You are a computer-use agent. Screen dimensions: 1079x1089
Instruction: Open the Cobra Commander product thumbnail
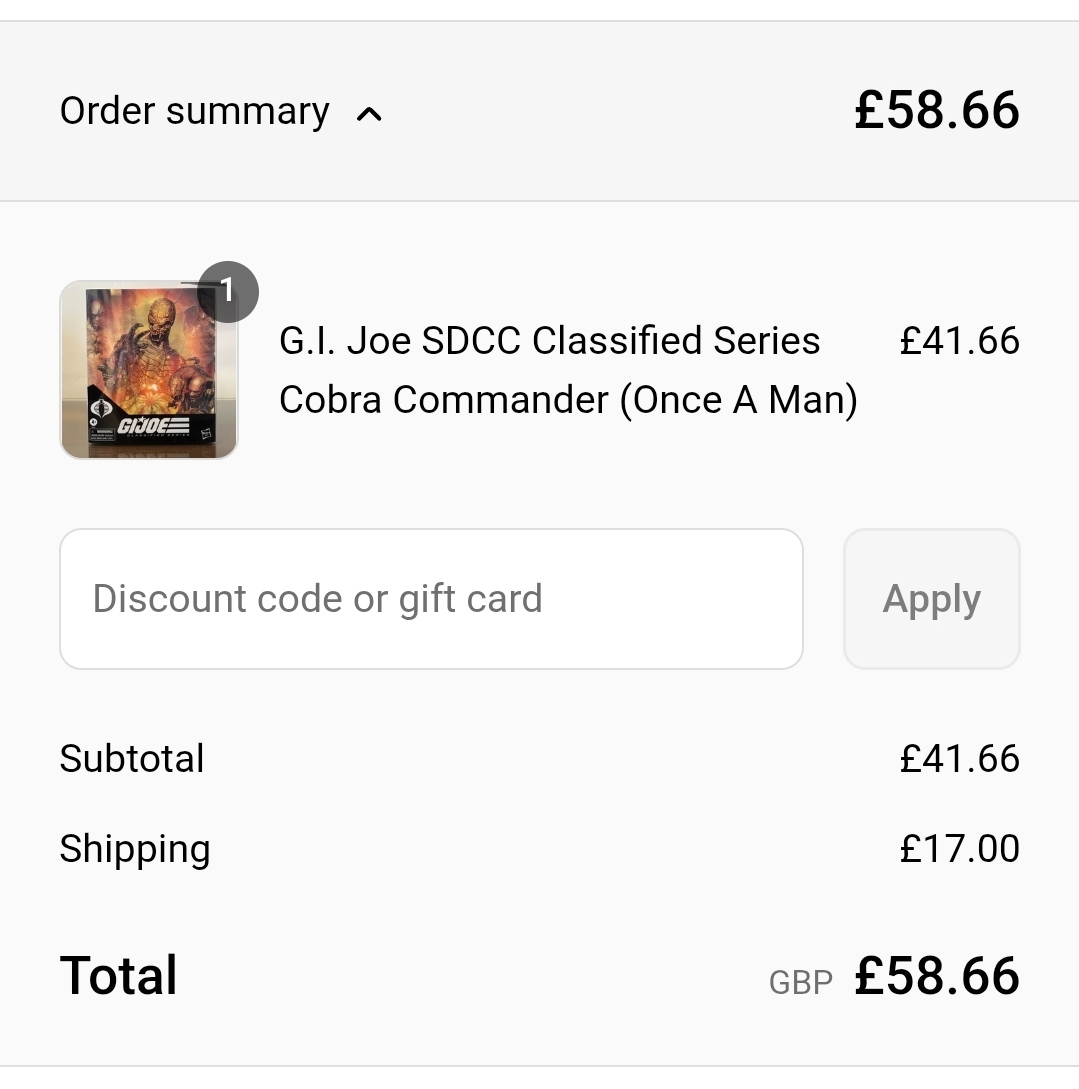coord(149,370)
